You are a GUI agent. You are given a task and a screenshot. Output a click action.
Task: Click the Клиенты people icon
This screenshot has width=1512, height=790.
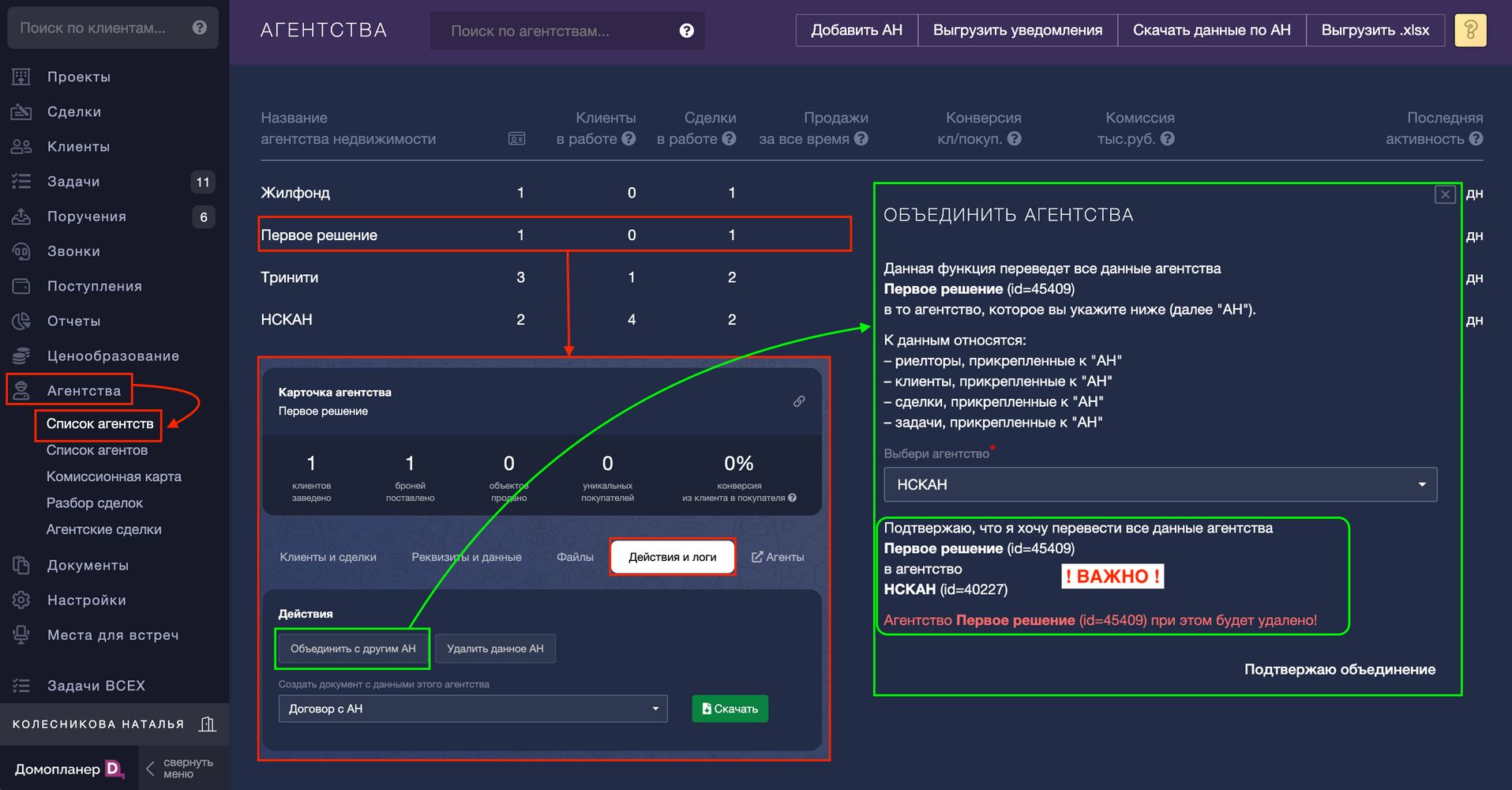pos(21,146)
